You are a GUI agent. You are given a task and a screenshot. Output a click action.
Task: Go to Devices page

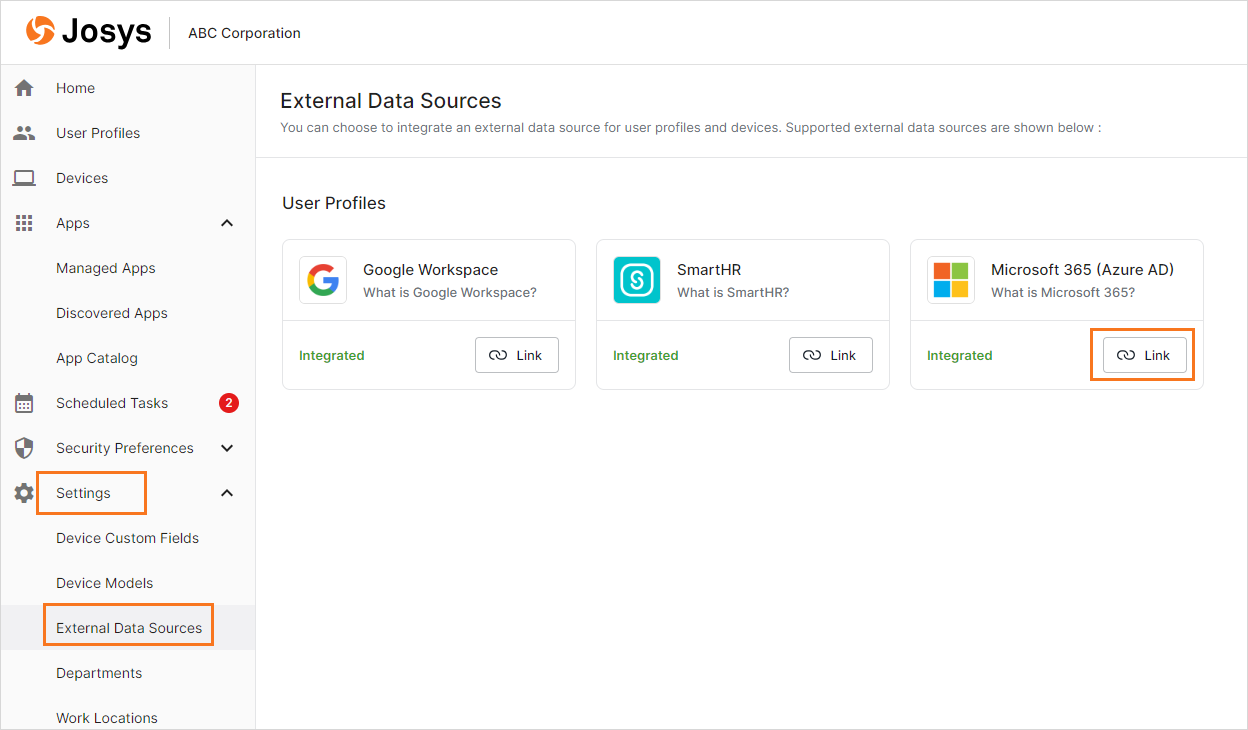click(82, 178)
